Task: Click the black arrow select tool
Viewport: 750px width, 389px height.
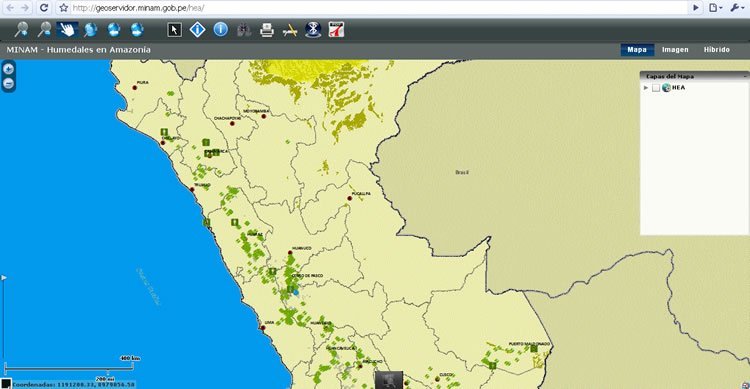Action: (175, 30)
